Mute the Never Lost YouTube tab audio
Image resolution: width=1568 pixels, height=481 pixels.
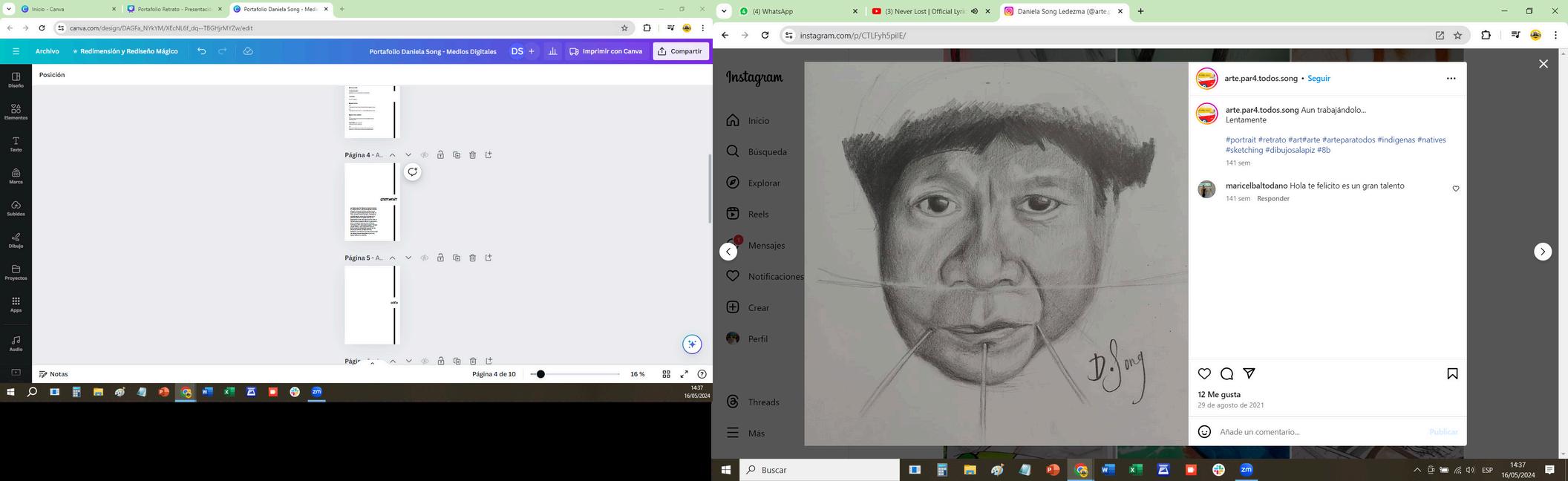tap(974, 11)
